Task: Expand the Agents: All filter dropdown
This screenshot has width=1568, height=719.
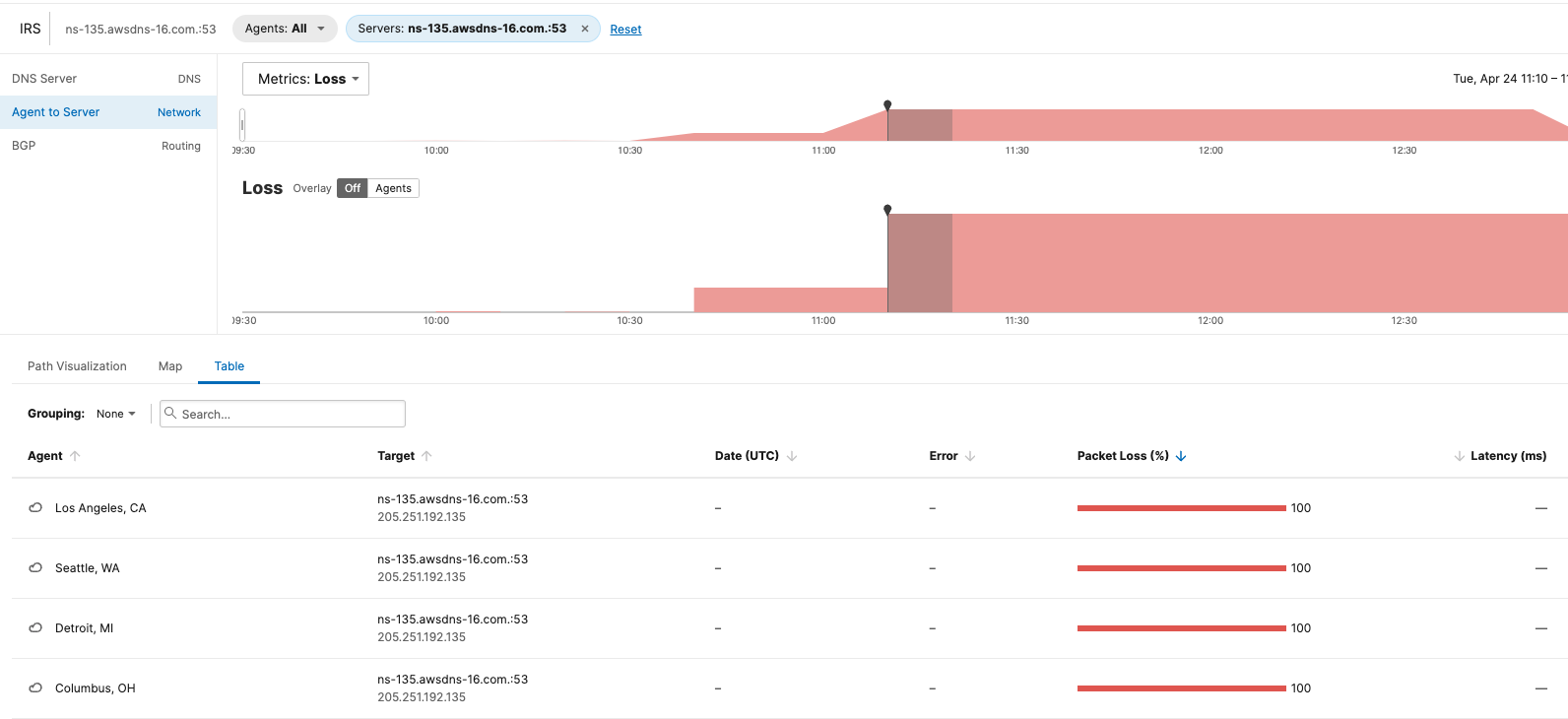Action: click(285, 29)
